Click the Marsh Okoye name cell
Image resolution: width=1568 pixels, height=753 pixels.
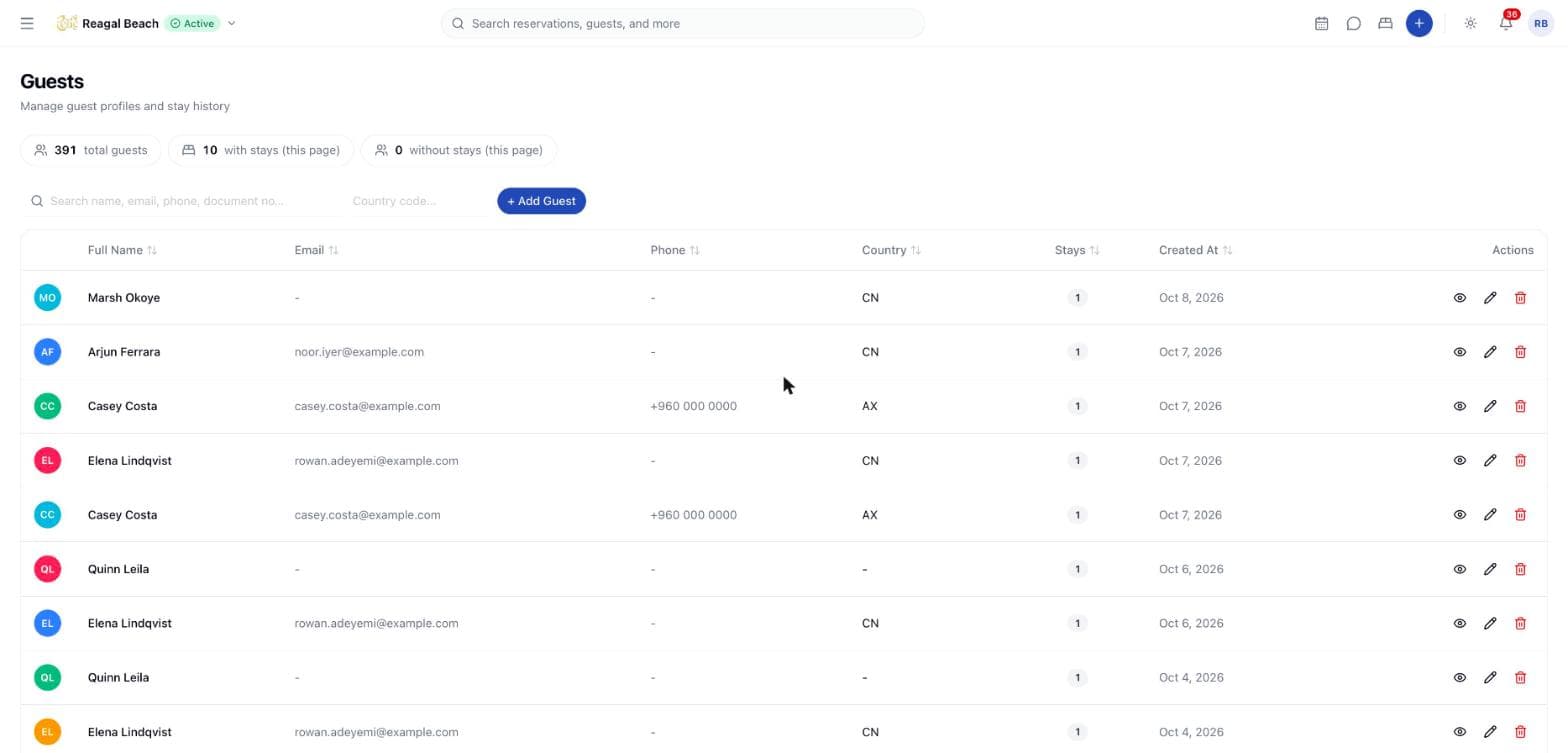pos(124,298)
